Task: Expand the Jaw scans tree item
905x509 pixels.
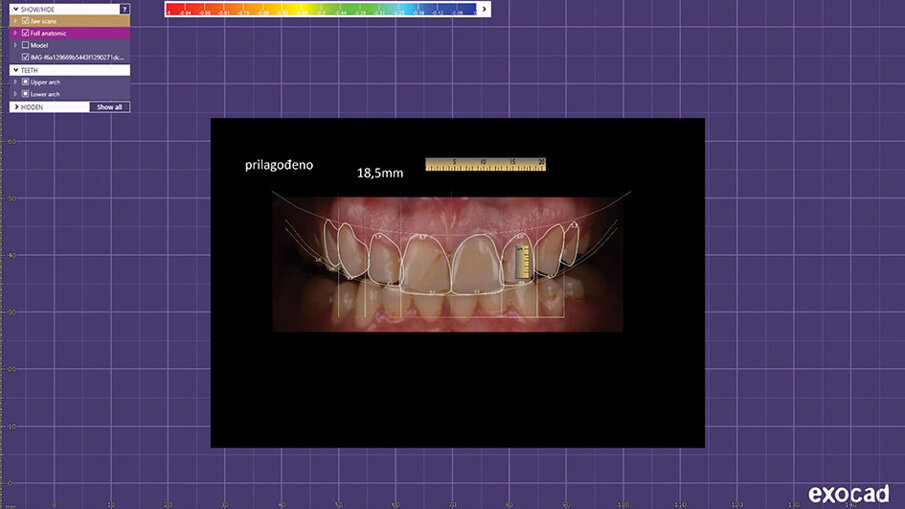Action: tap(15, 20)
